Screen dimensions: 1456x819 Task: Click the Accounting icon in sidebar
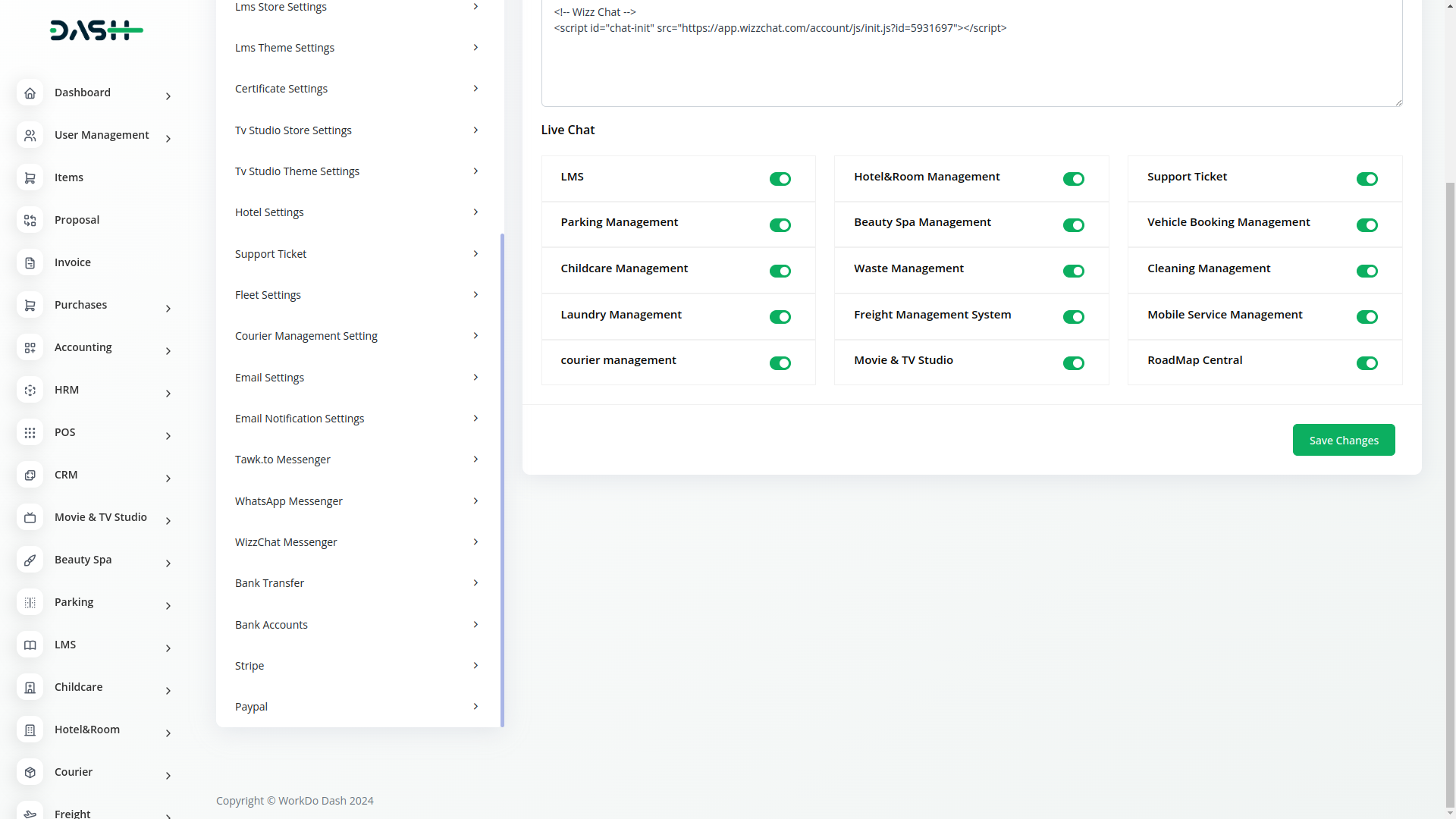click(30, 347)
